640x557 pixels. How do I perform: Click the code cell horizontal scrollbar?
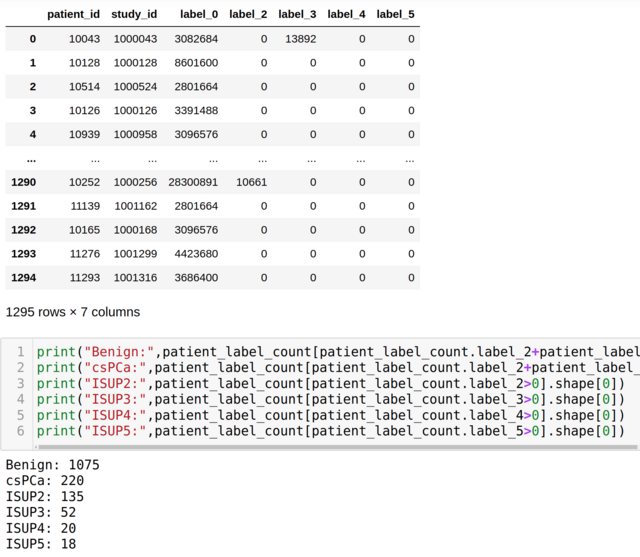click(x=338, y=447)
